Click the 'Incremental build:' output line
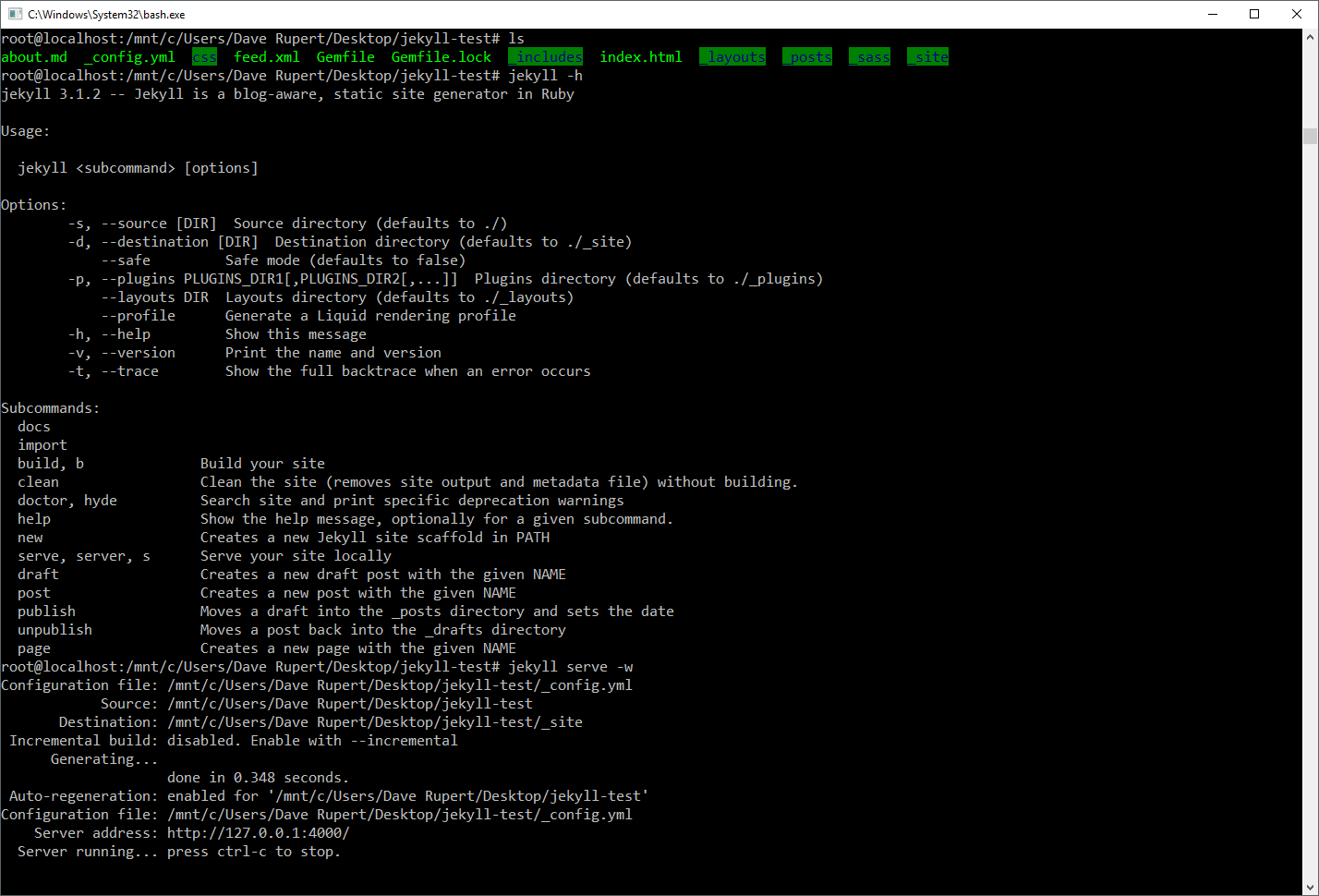 point(234,741)
